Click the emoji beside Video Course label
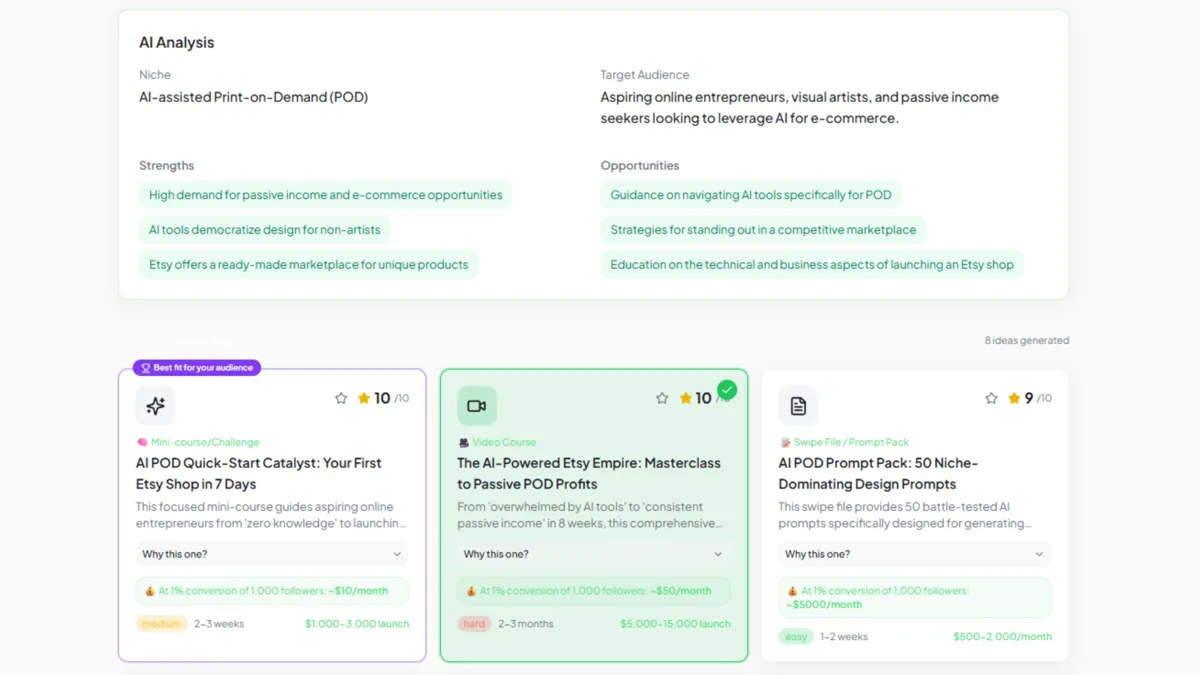1200x675 pixels. [x=463, y=442]
